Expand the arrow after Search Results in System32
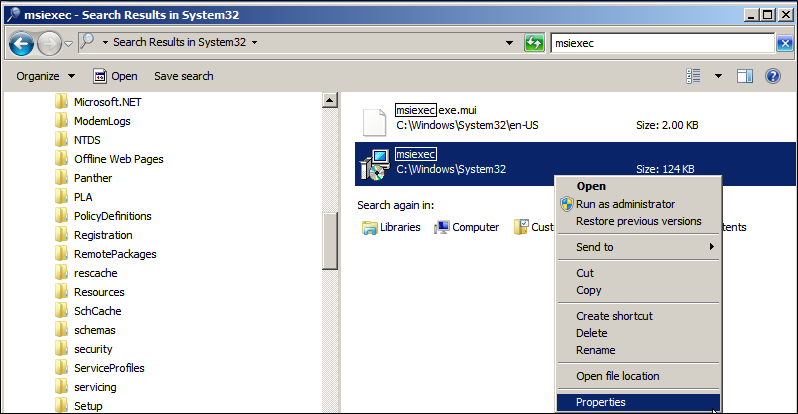This screenshot has height=414, width=798. pos(254,42)
